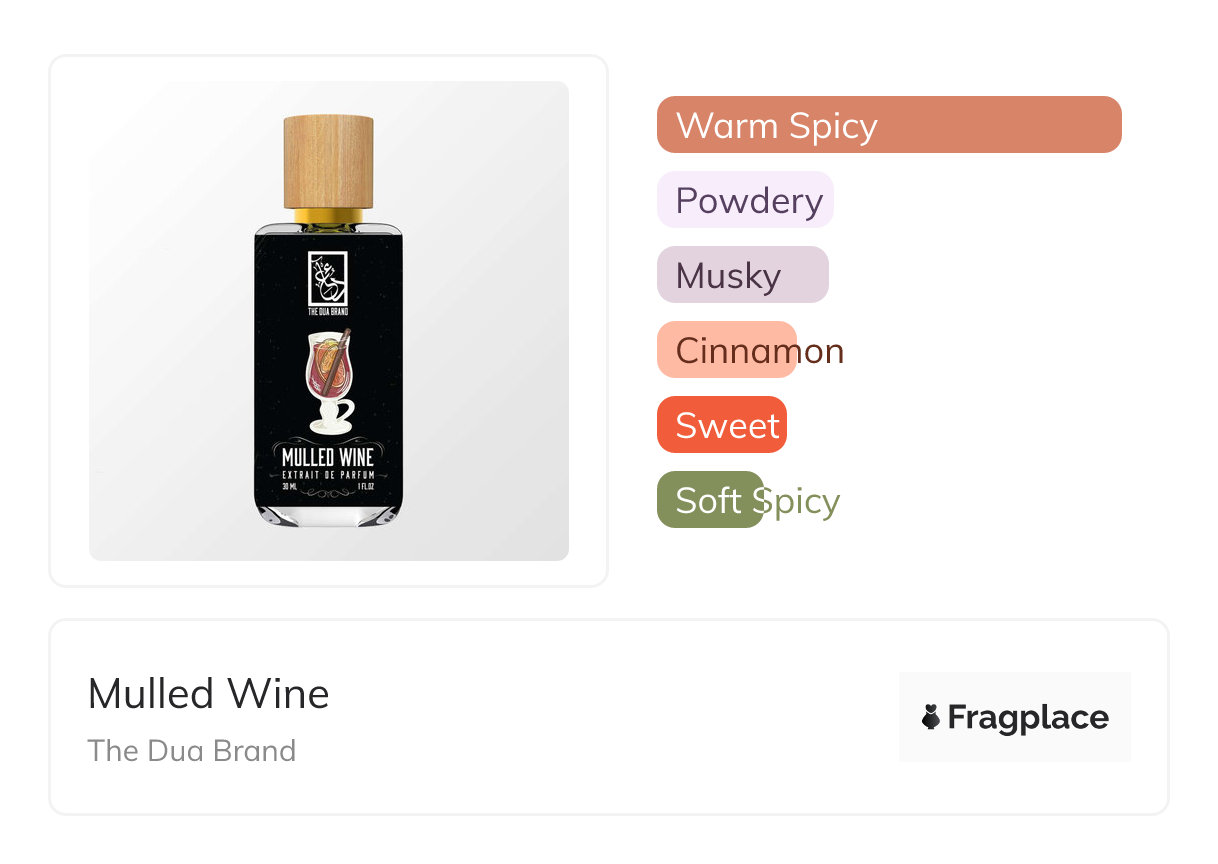Click the Extrait de Parfum text on the bottle
This screenshot has width=1218, height=864.
(328, 474)
